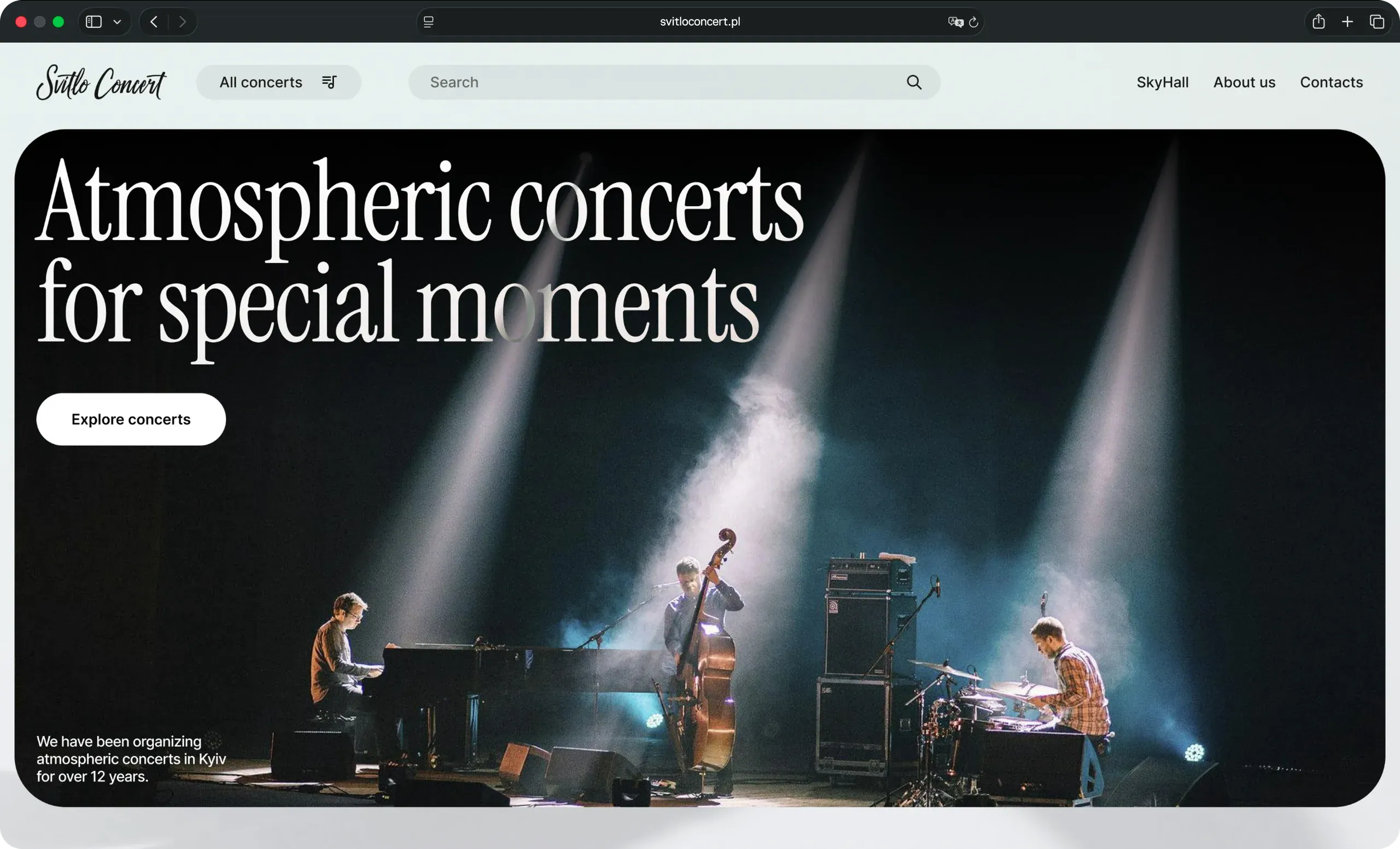
Task: Open the All concerts filter dropdown
Action: 278,83
